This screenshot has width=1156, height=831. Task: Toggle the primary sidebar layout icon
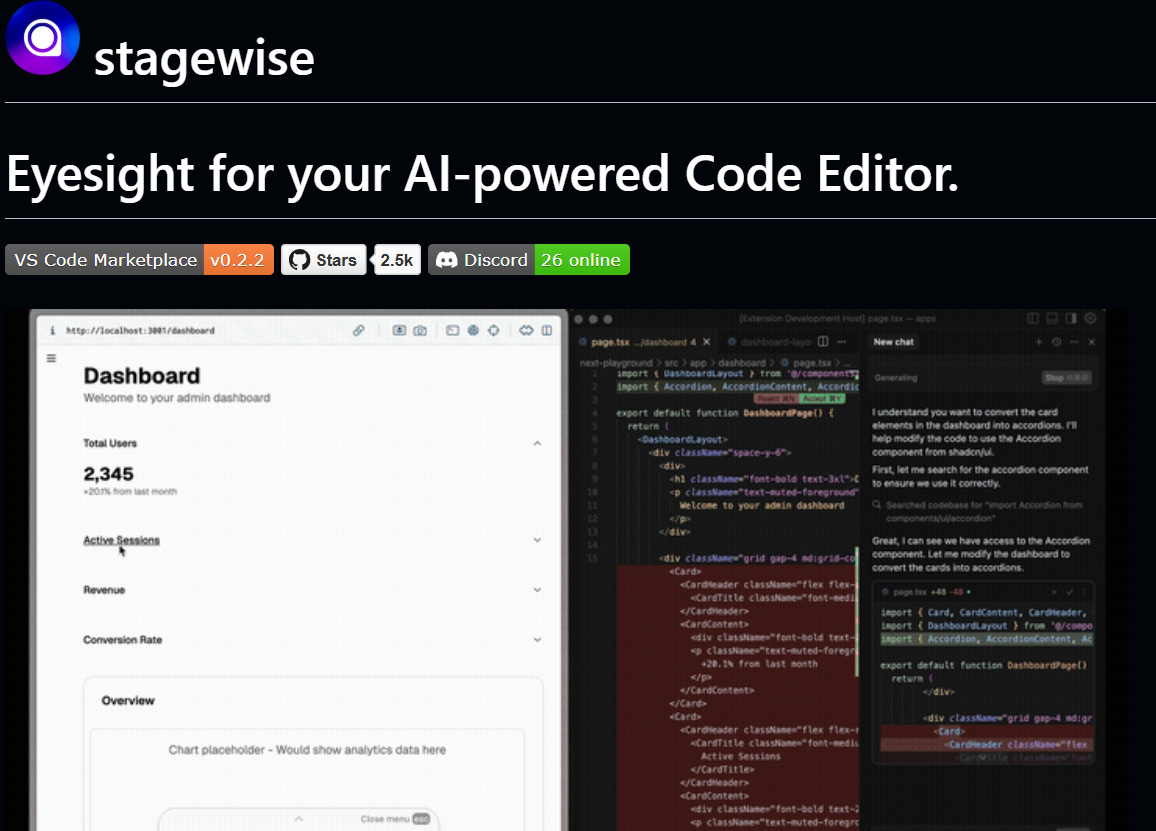pyautogui.click(x=1033, y=319)
